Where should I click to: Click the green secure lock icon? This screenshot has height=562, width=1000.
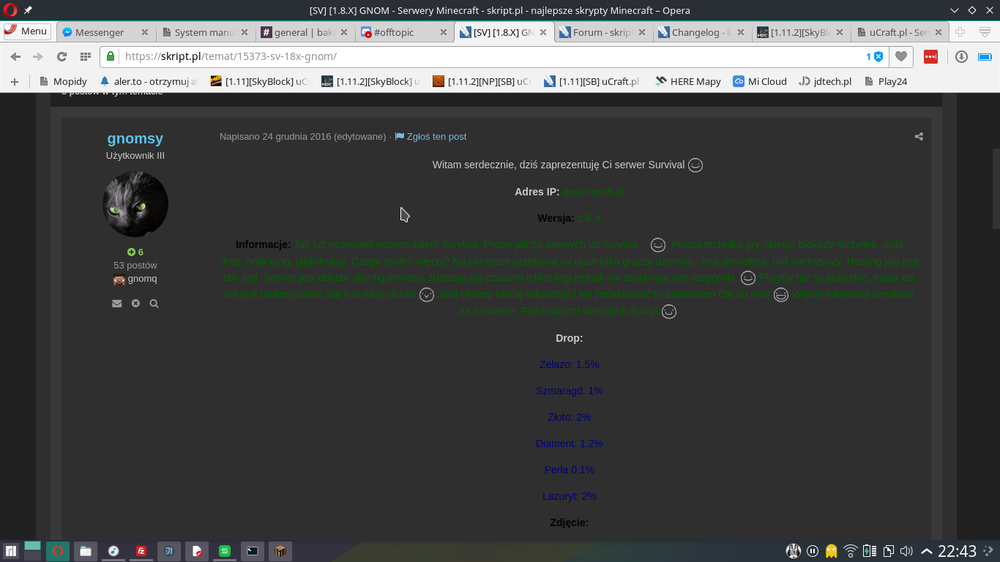click(x=110, y=56)
